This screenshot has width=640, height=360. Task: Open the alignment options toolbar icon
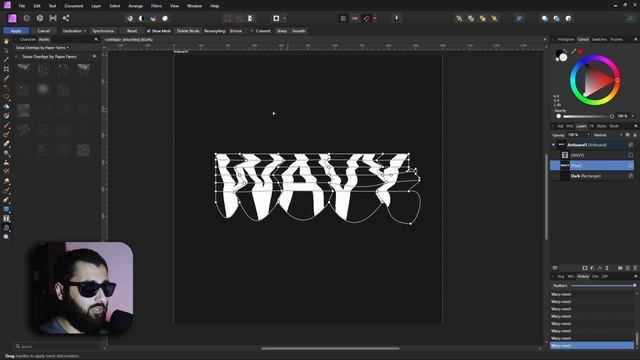(520, 18)
